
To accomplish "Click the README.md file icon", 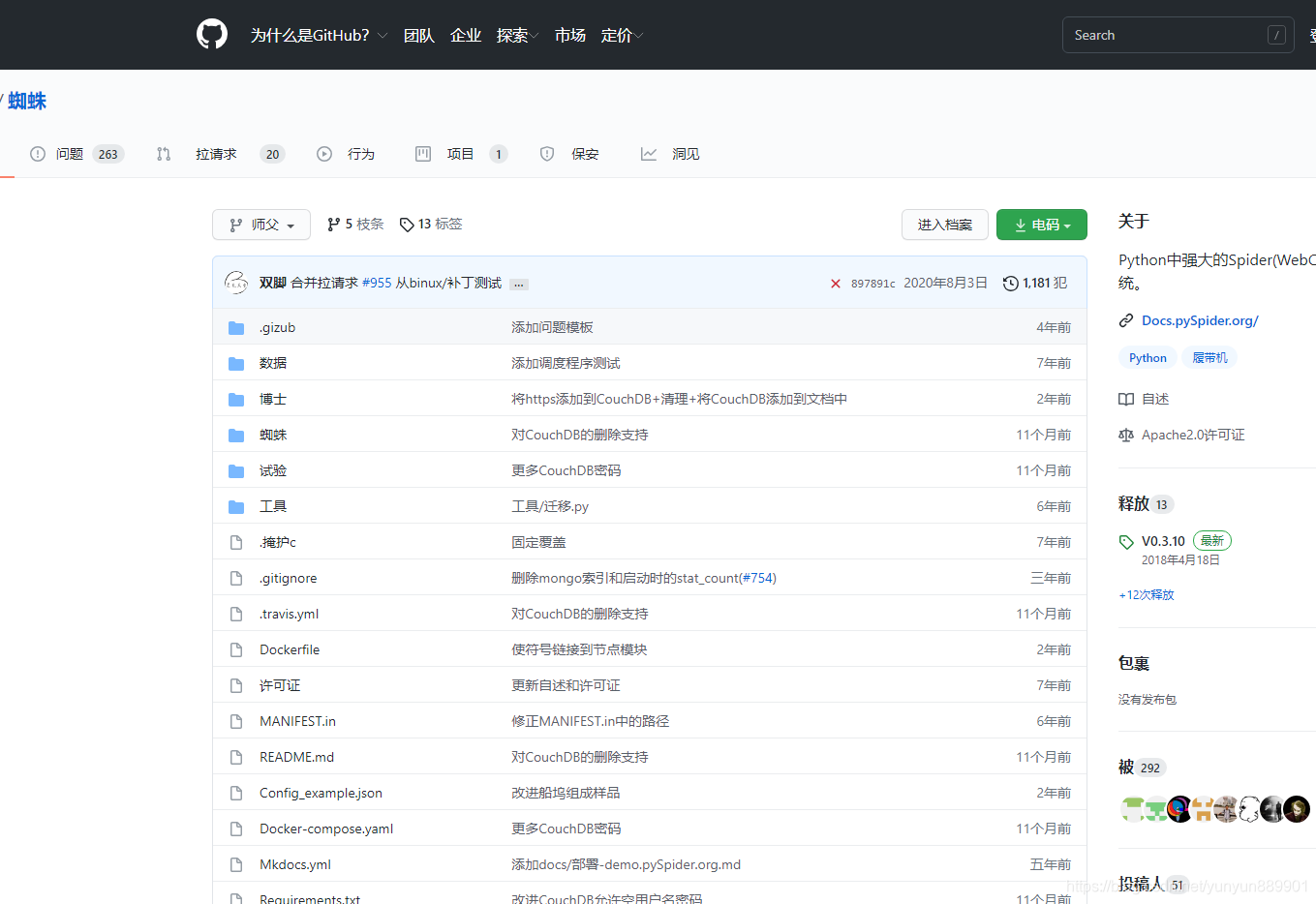I will point(236,758).
